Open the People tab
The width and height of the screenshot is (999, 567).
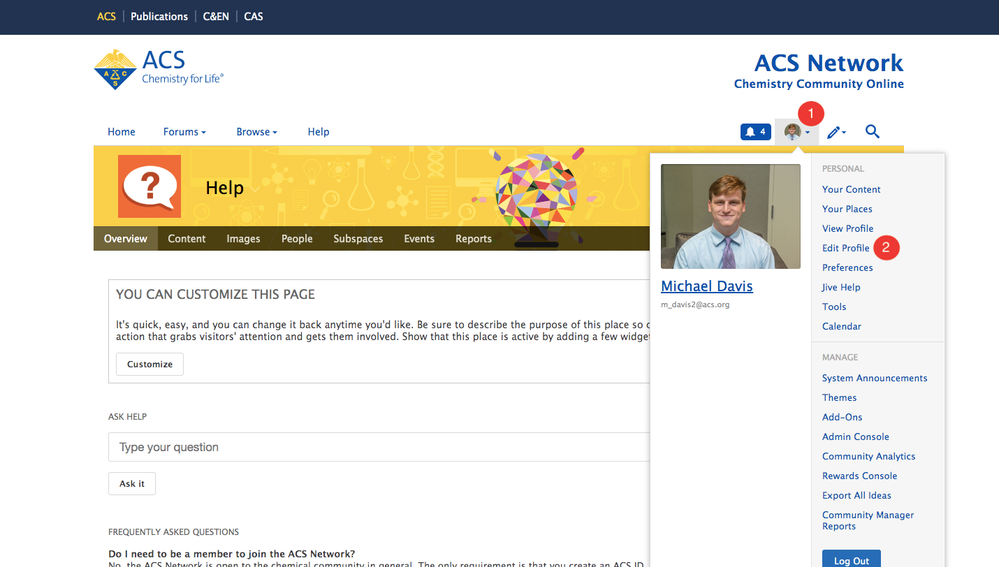click(296, 239)
